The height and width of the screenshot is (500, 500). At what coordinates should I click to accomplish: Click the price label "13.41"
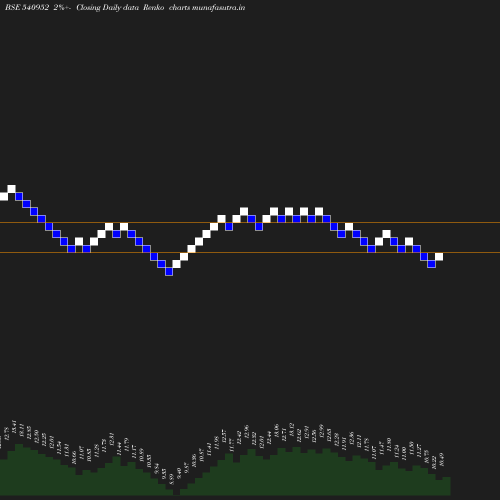point(14,427)
